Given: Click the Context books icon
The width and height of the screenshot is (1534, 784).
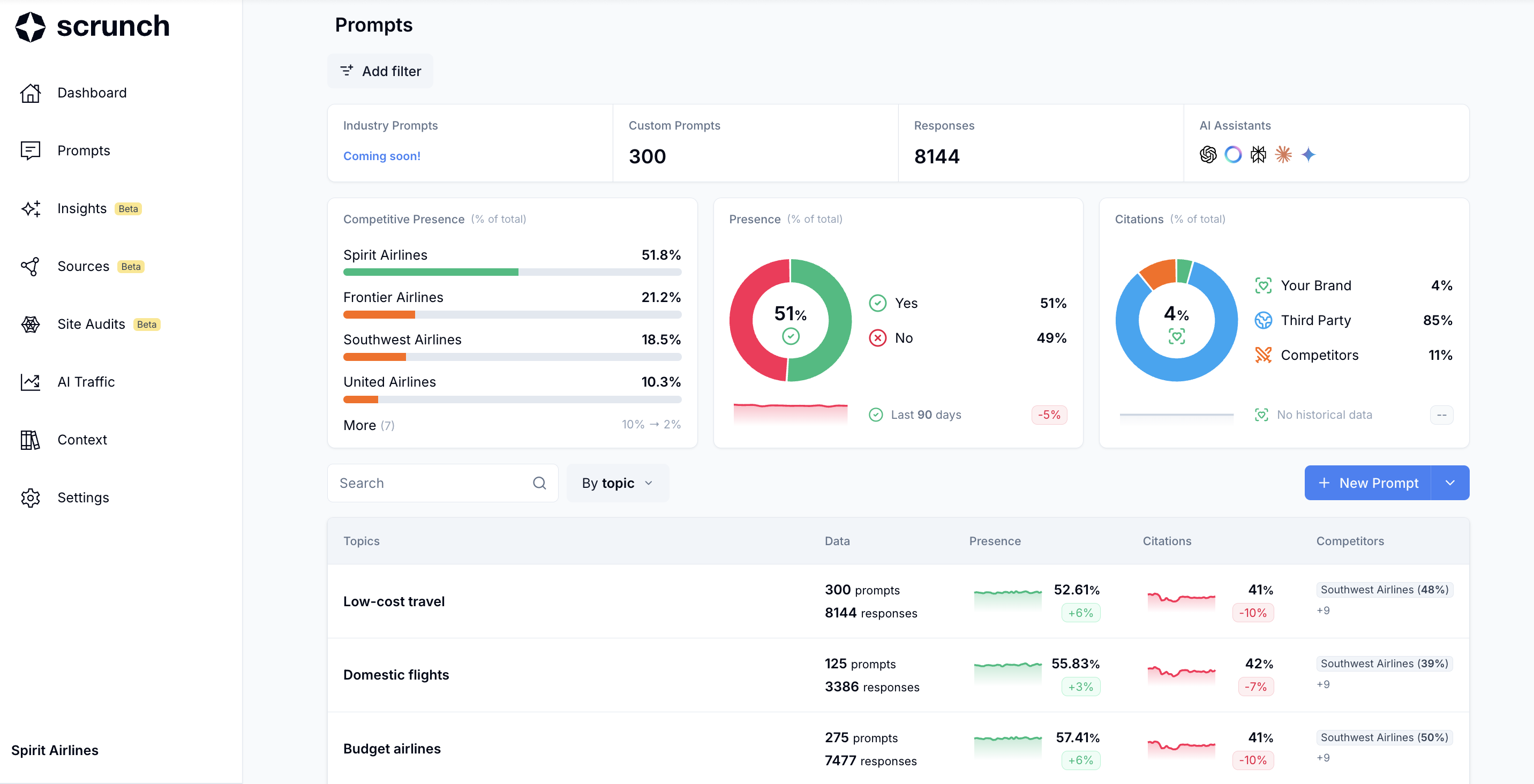Looking at the screenshot, I should coord(31,440).
